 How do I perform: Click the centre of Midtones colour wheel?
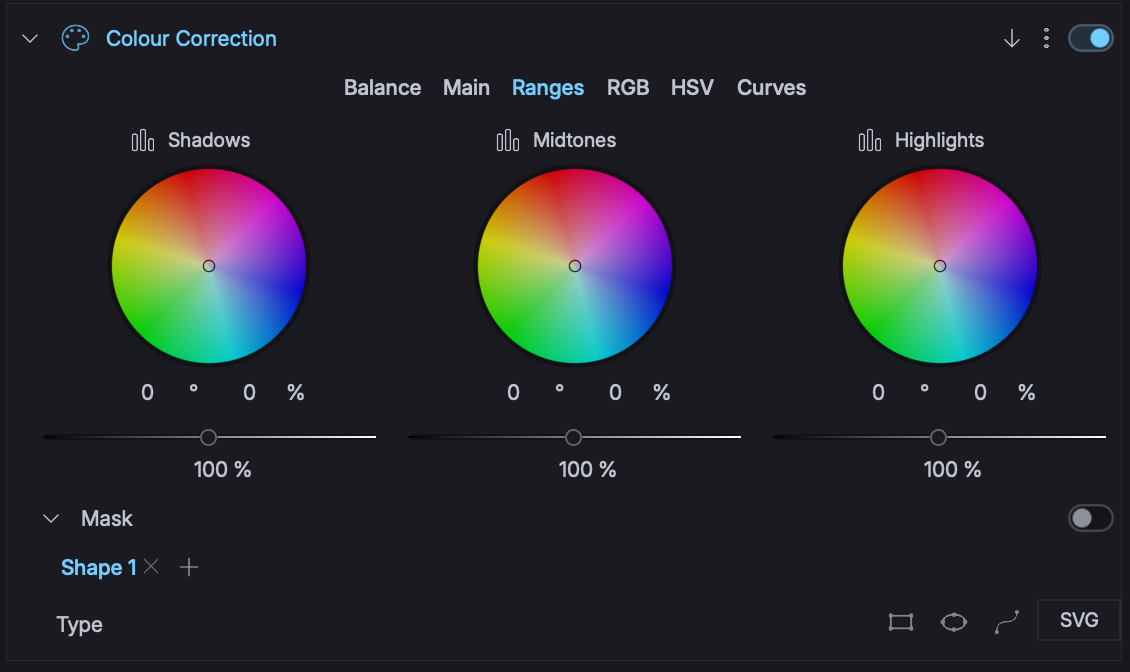coord(575,266)
